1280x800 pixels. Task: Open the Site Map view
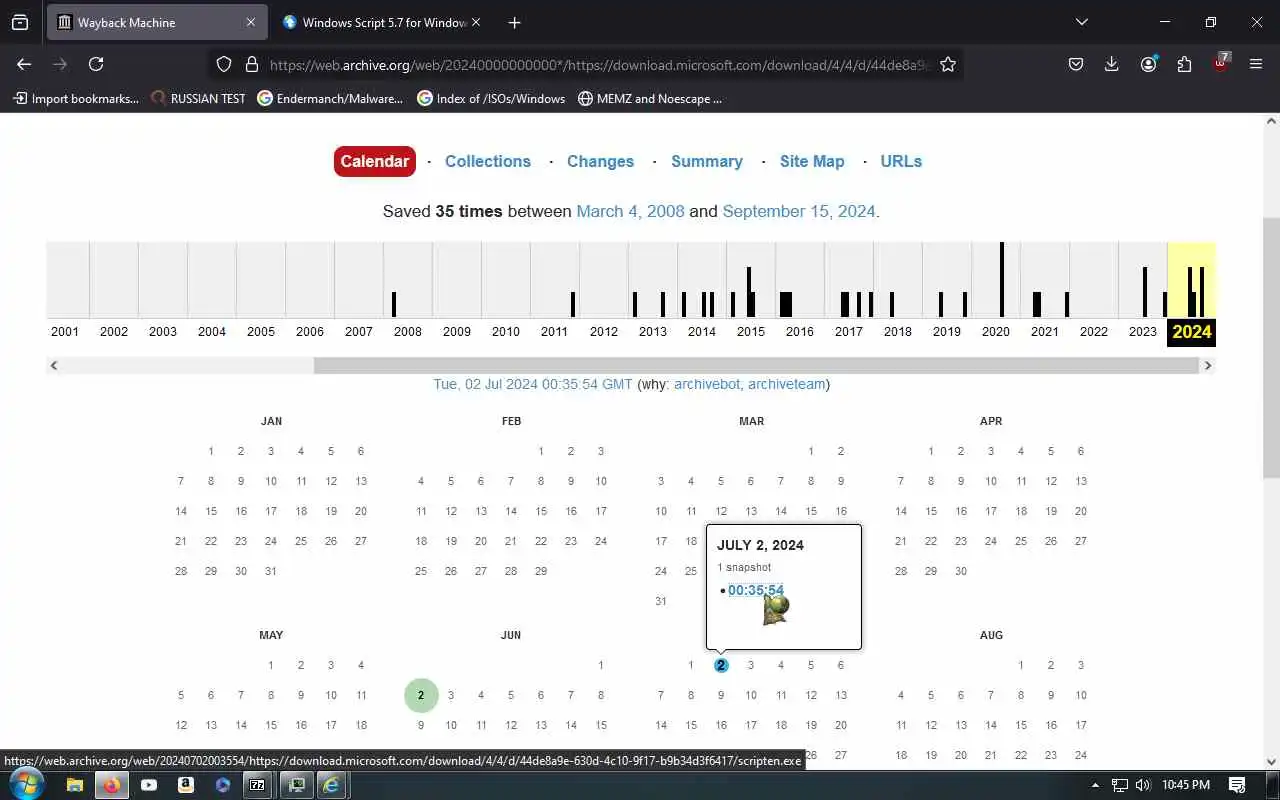812,161
